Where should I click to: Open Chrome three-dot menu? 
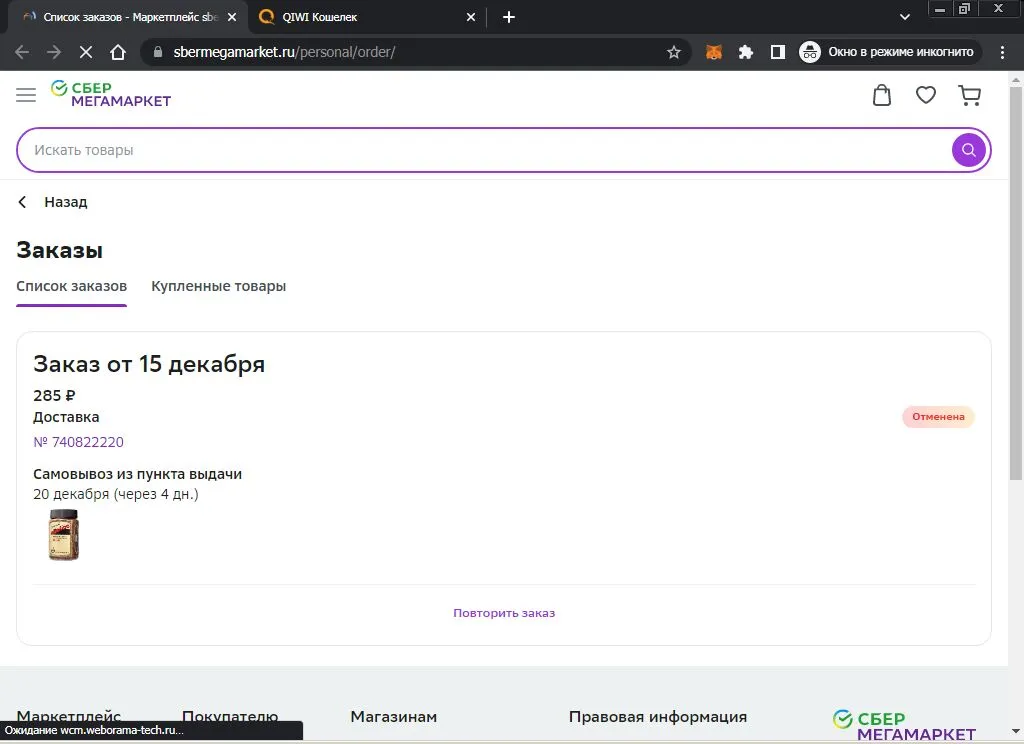point(1002,52)
